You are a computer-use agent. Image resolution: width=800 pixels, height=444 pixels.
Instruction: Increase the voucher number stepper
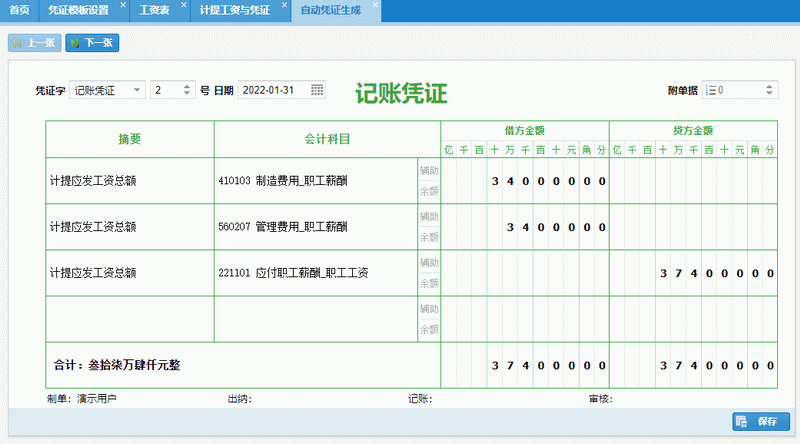click(187, 87)
